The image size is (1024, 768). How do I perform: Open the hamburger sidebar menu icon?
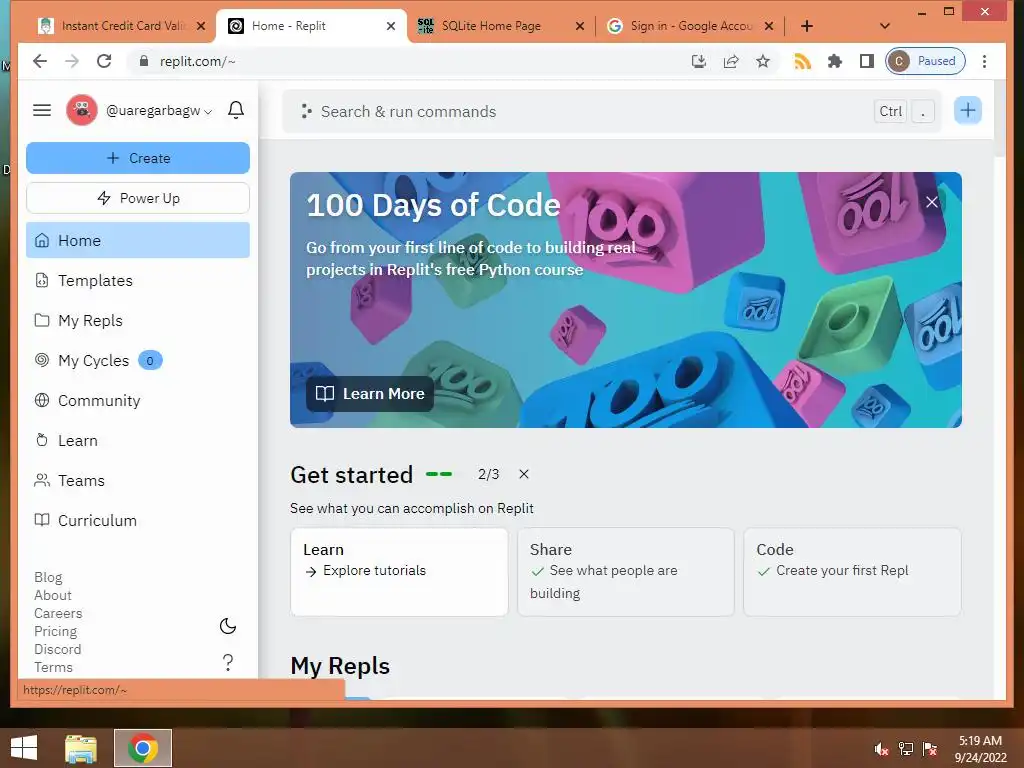click(42, 110)
